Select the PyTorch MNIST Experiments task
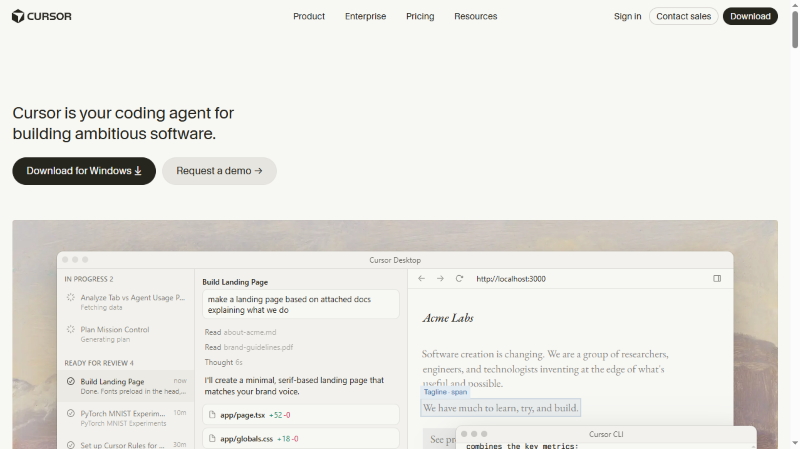 (x=126, y=418)
